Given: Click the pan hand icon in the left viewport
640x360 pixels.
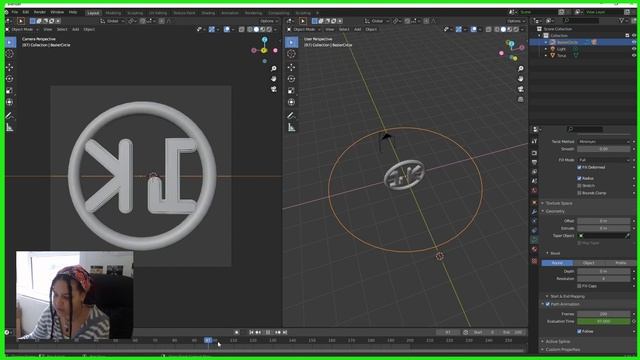Looking at the screenshot, I should coord(273,79).
